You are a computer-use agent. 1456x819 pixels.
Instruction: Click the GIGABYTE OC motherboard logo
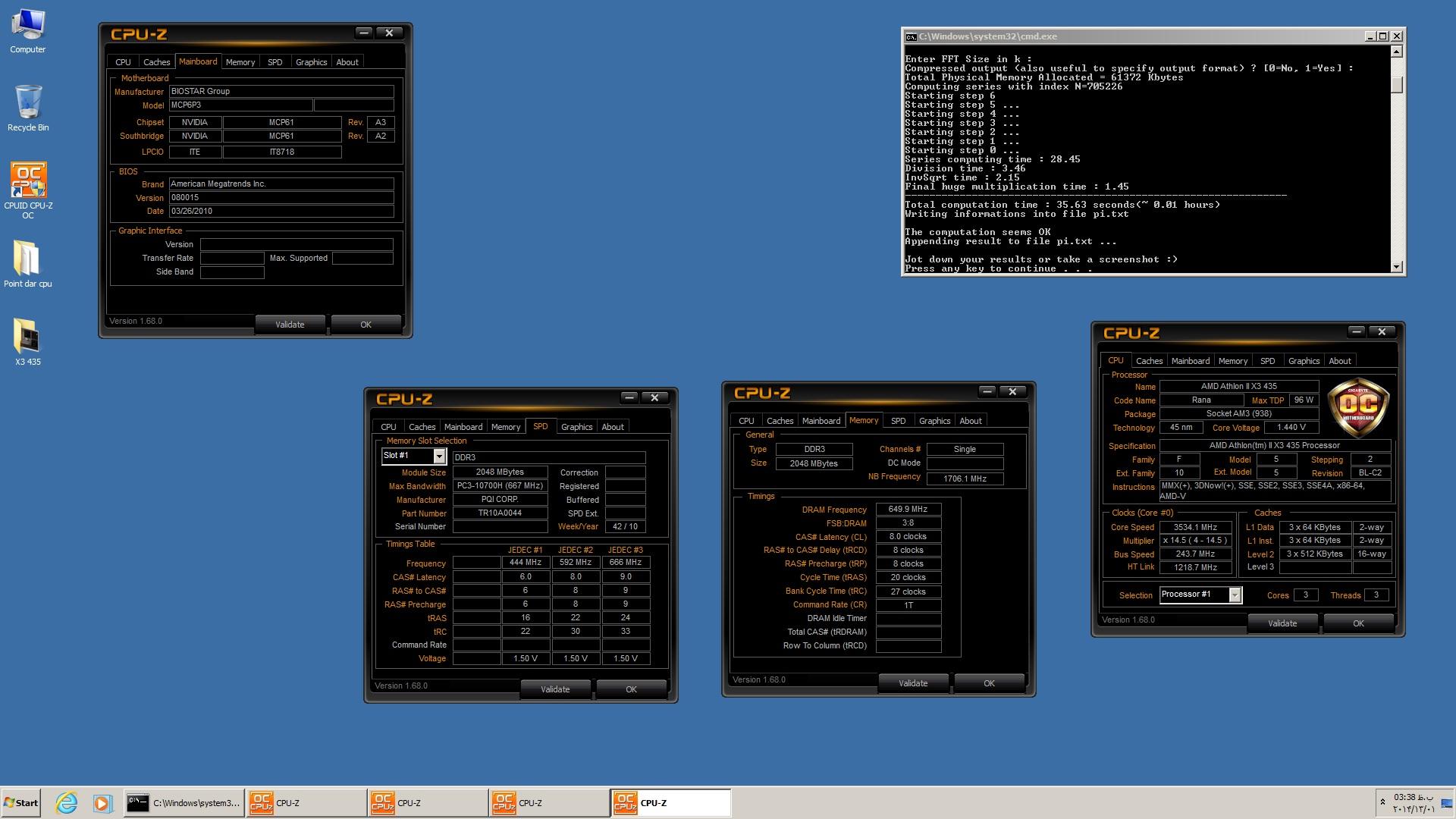point(1358,408)
